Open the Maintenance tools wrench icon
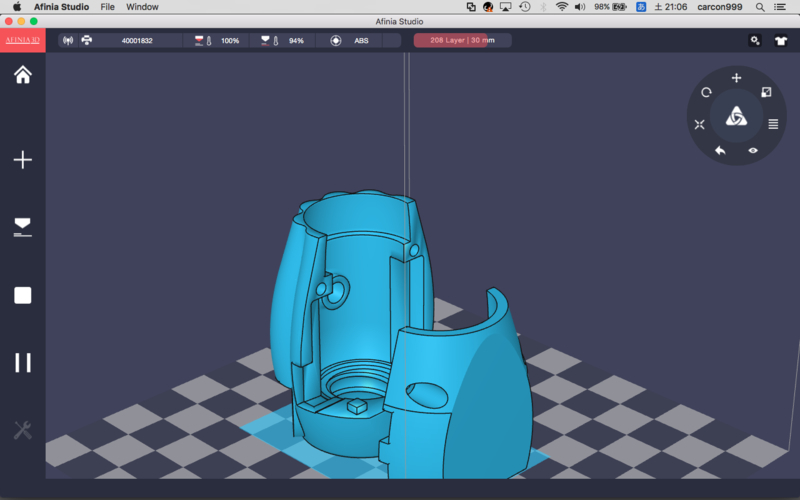The width and height of the screenshot is (800, 500). point(22,430)
